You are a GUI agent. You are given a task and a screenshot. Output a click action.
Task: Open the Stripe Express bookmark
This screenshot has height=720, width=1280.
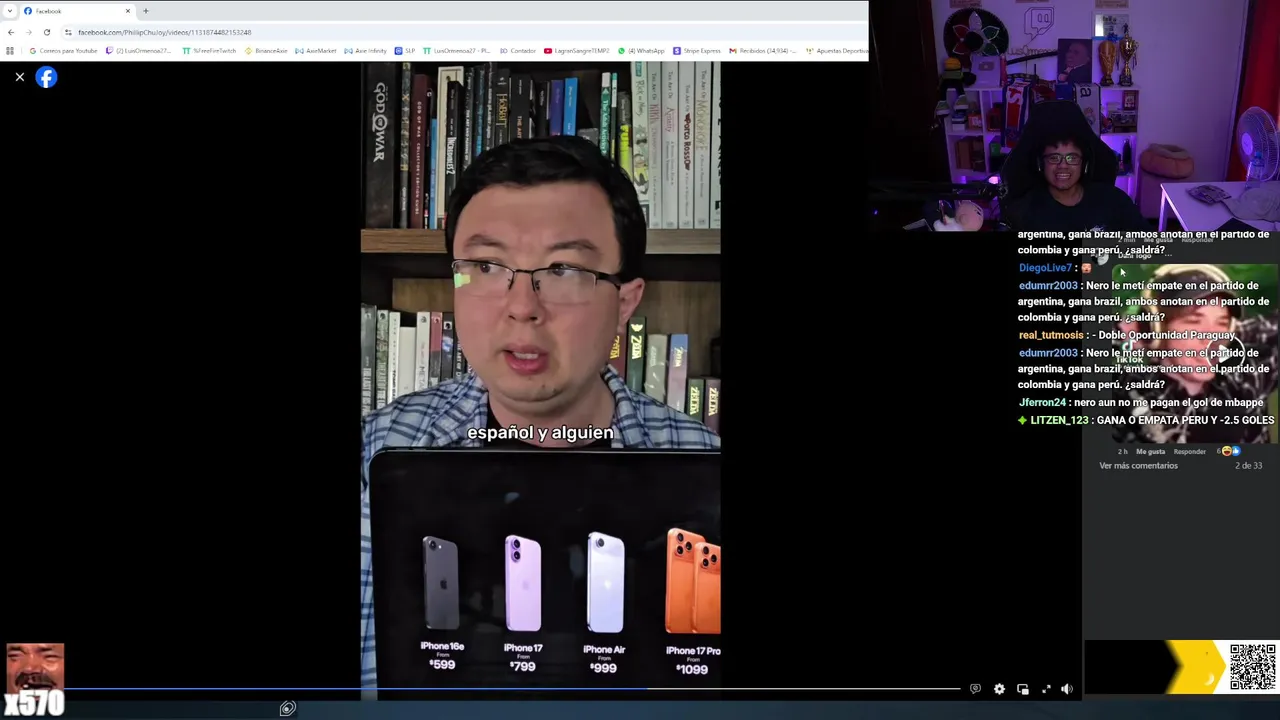click(x=697, y=51)
